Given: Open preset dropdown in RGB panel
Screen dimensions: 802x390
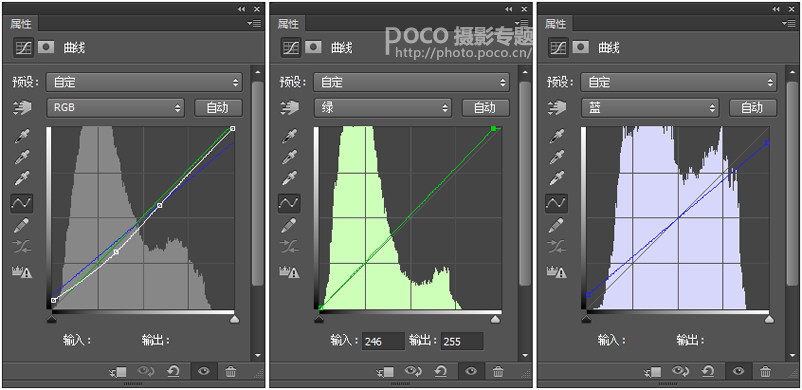Looking at the screenshot, I should pyautogui.click(x=145, y=82).
